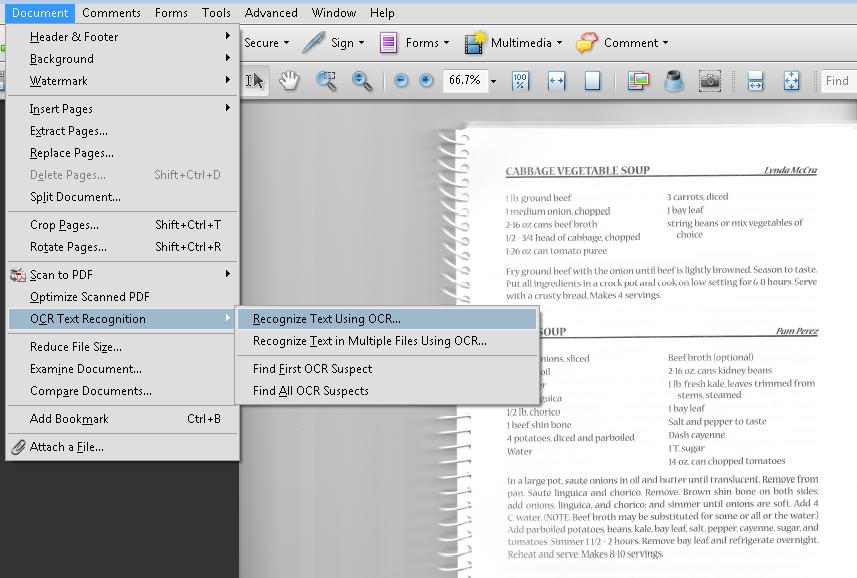Image resolution: width=857 pixels, height=578 pixels.
Task: Click the Attach a File option
Action: click(66, 446)
